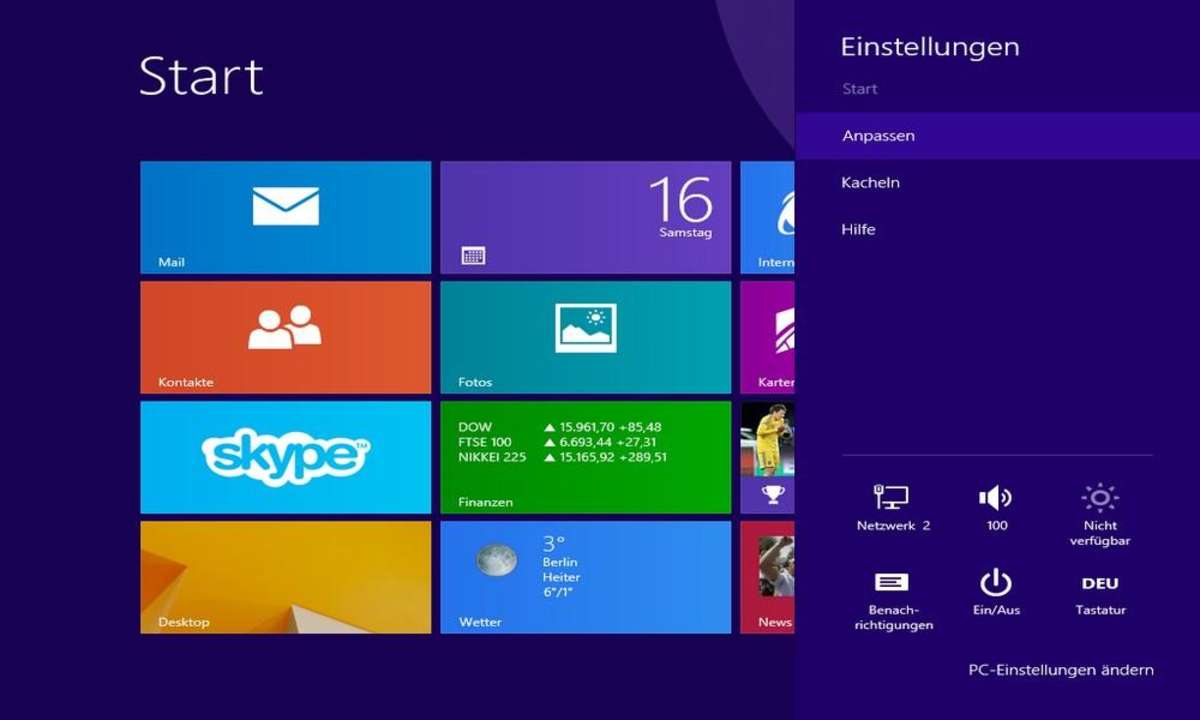Click the Ein/Aus power icon

[996, 592]
